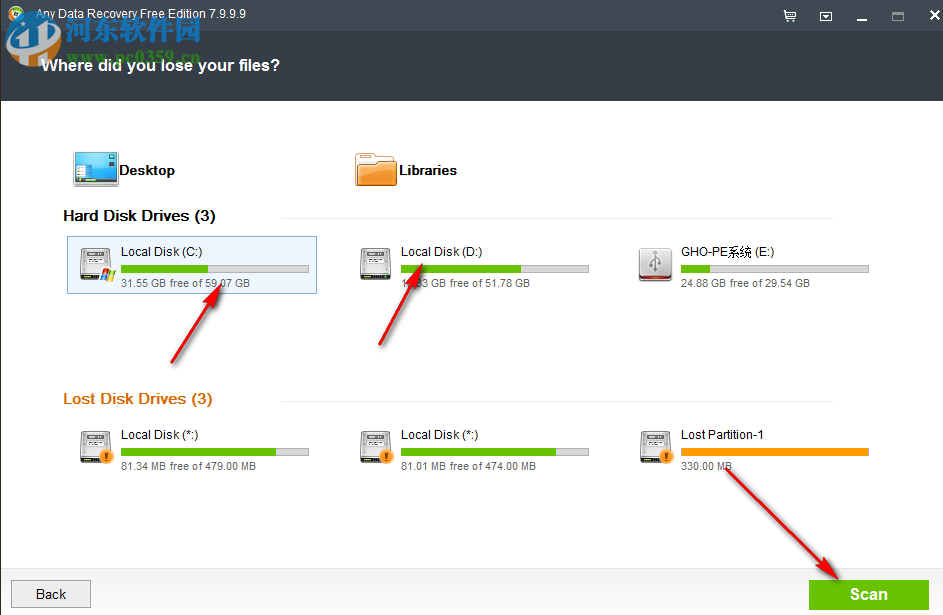Click the Local Disk (D:) label
Viewport: 943px width, 615px height.
pos(441,252)
